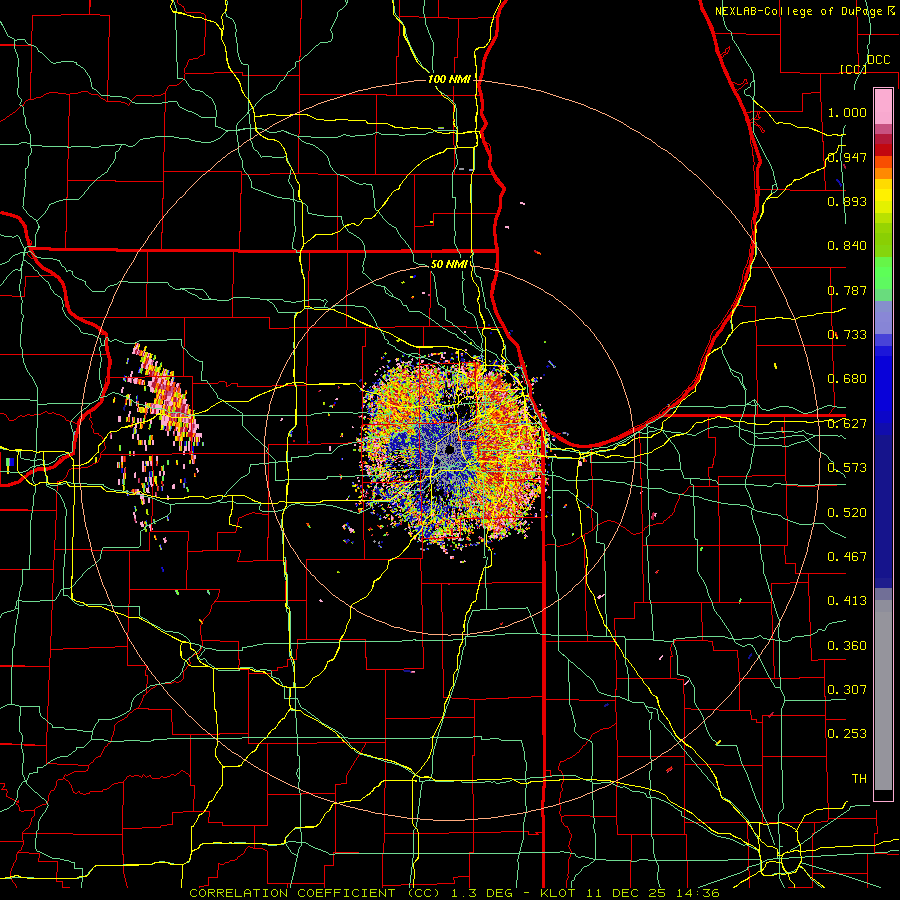Click the [CC] units label
This screenshot has width=900, height=900.
853,69
